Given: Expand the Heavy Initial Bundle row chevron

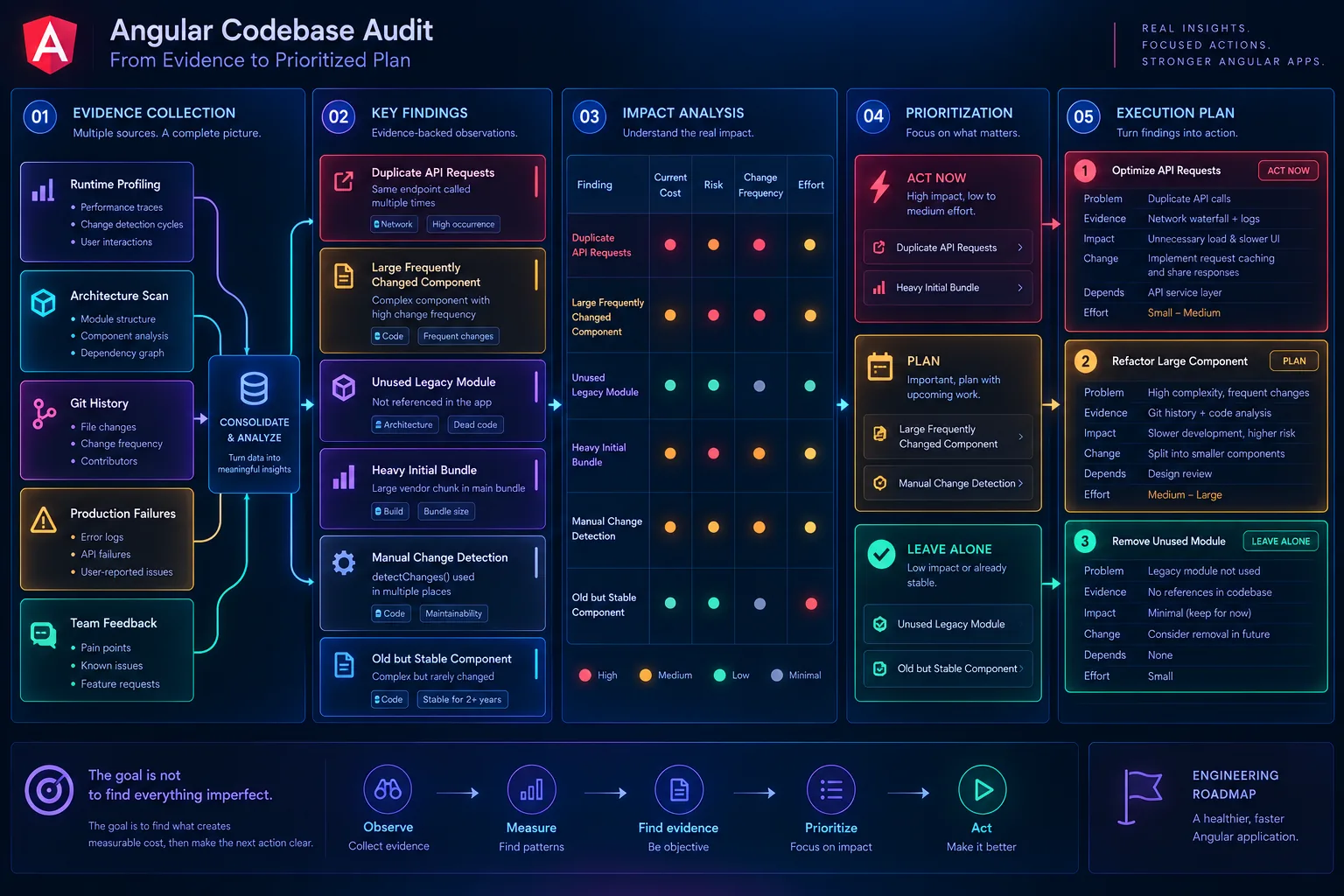Looking at the screenshot, I should coord(1020,288).
